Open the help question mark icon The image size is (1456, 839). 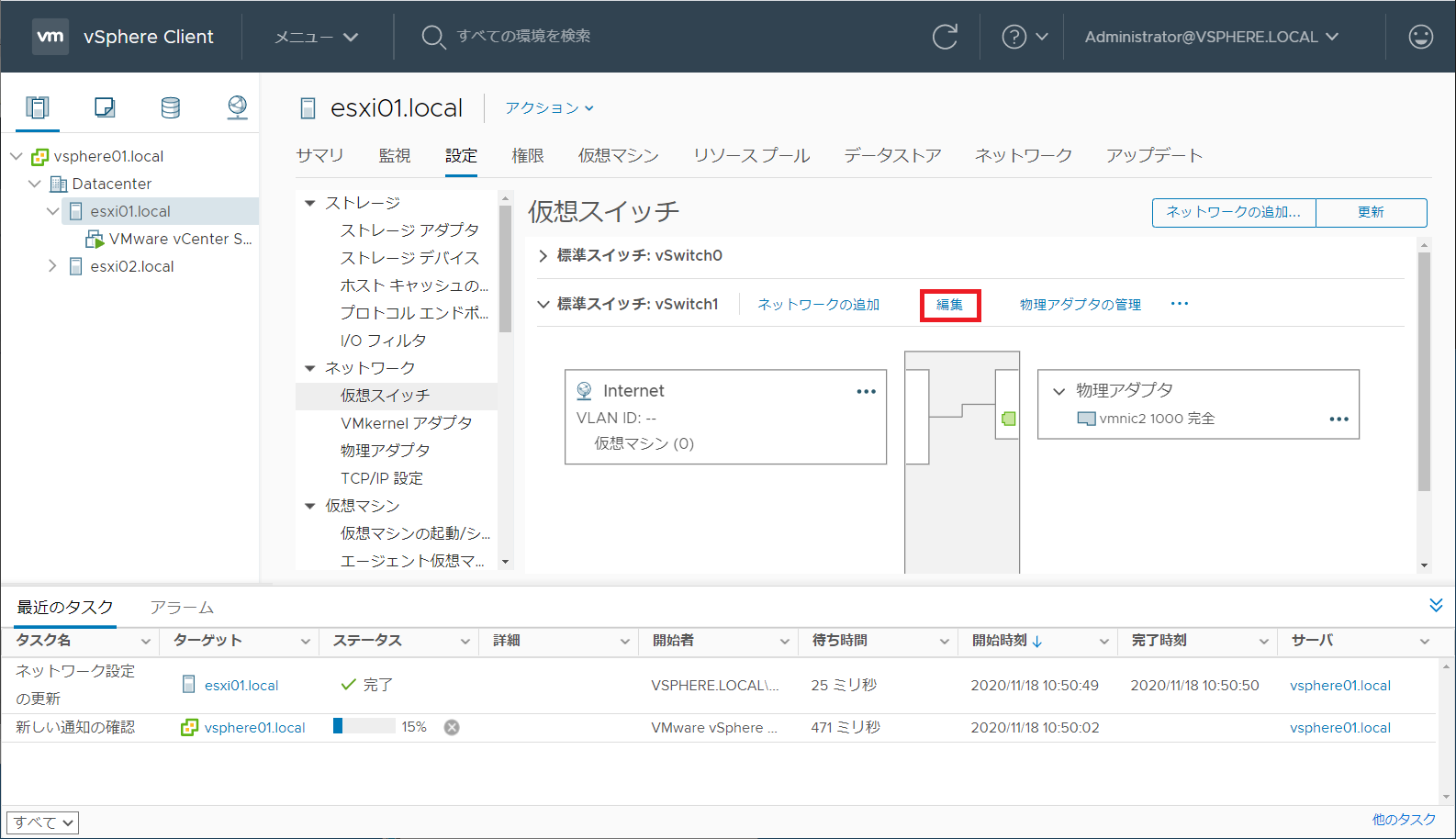point(1014,37)
